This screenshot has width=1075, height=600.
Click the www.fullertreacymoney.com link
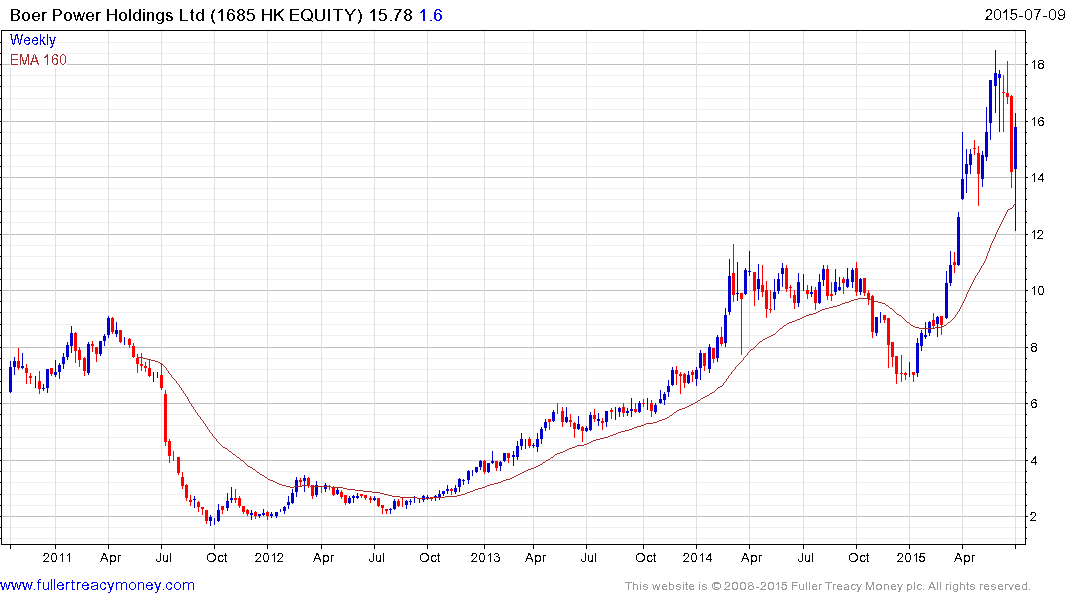[x=97, y=585]
